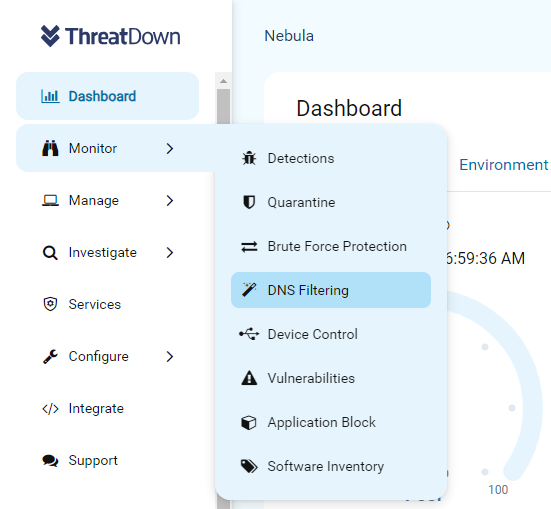Open Device Control menu entry
The image size is (551, 509).
click(331, 334)
